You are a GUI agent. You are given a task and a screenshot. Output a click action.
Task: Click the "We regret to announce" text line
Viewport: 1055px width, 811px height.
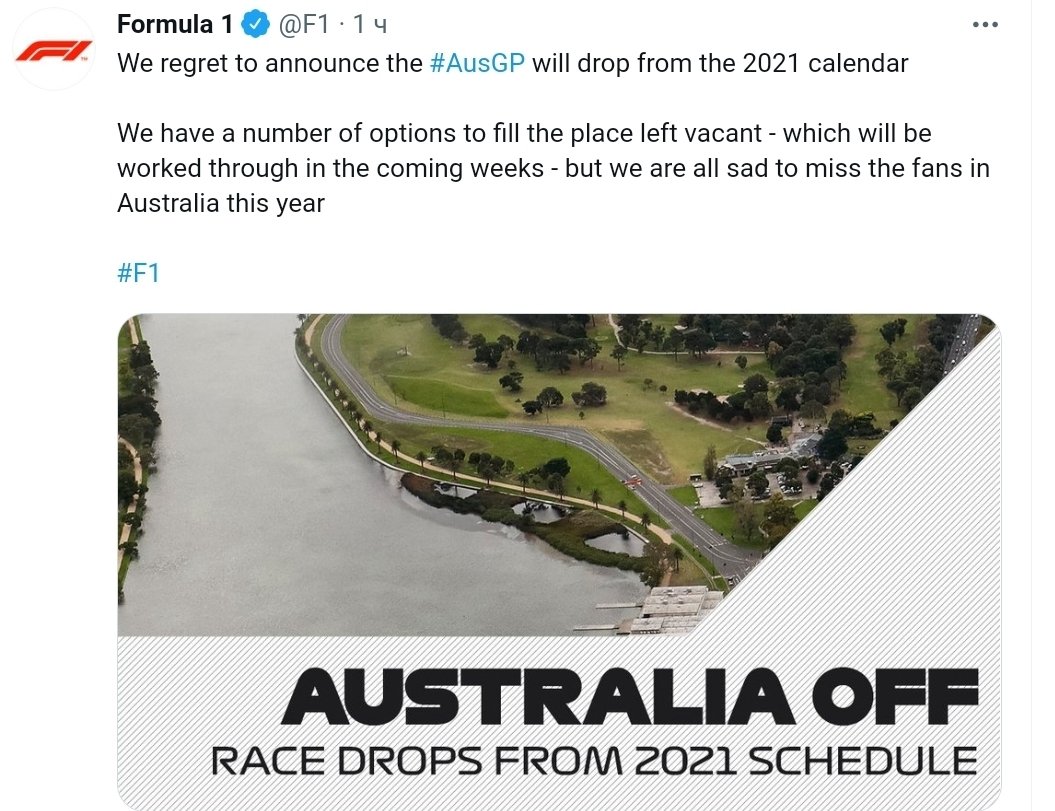click(270, 64)
